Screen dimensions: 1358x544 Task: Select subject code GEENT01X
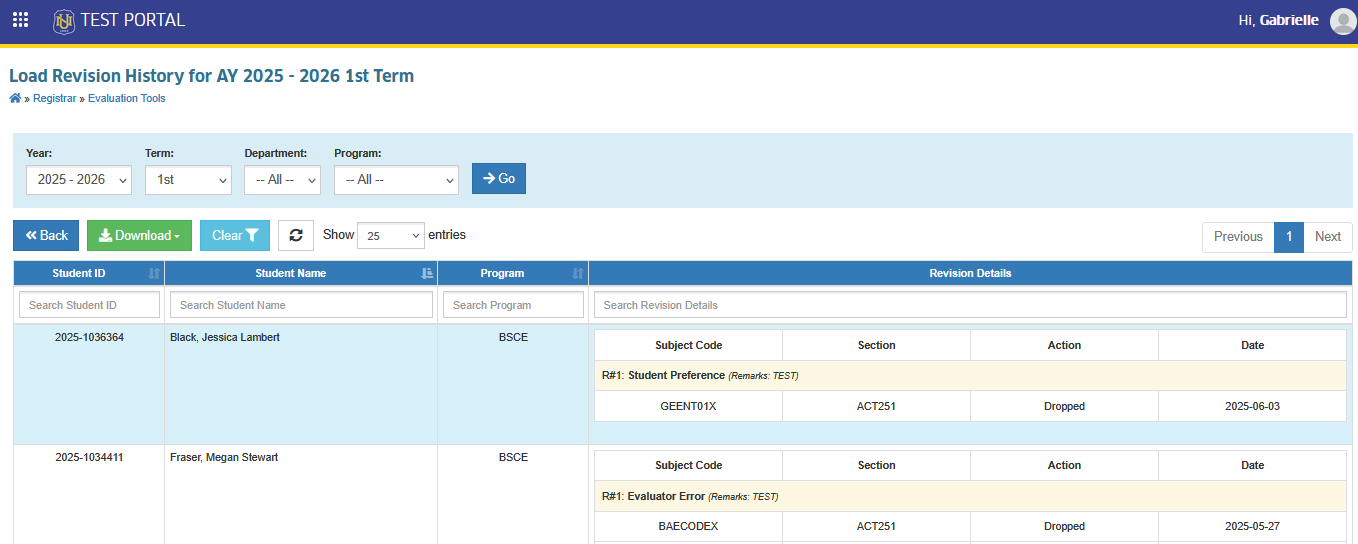(688, 406)
